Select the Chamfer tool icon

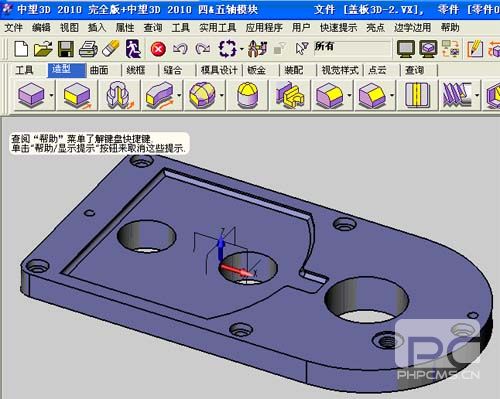pyautogui.click(x=372, y=95)
